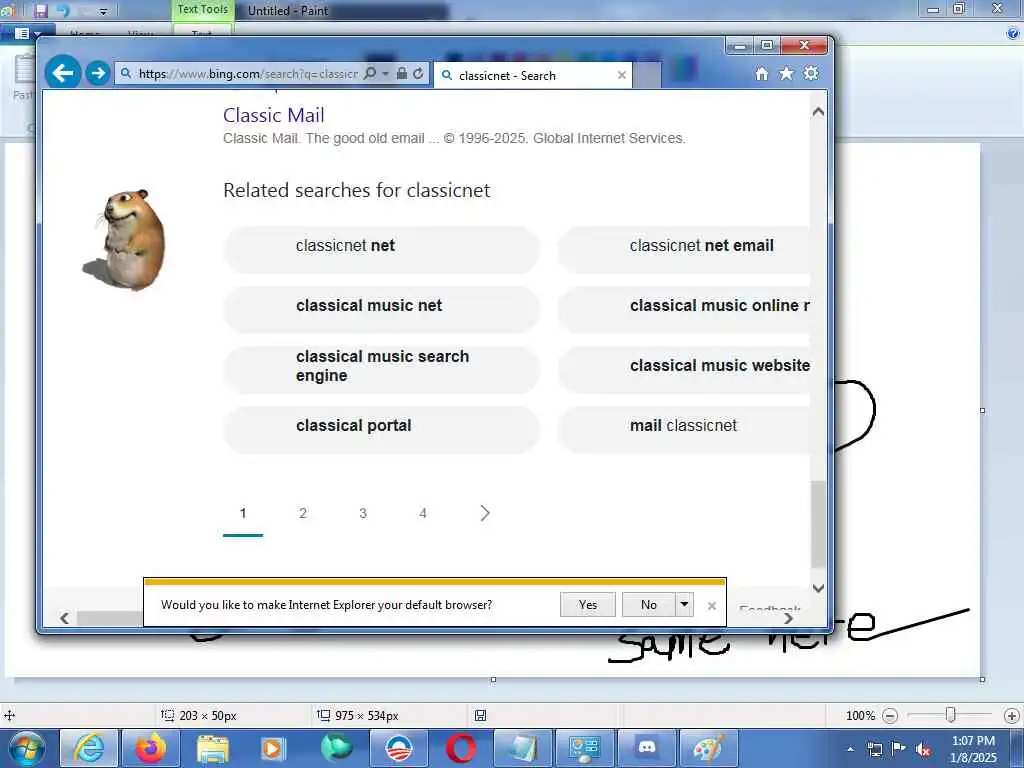
Task: Open Customize Quick Access Toolbar dropdown in Paint
Action: tap(103, 12)
